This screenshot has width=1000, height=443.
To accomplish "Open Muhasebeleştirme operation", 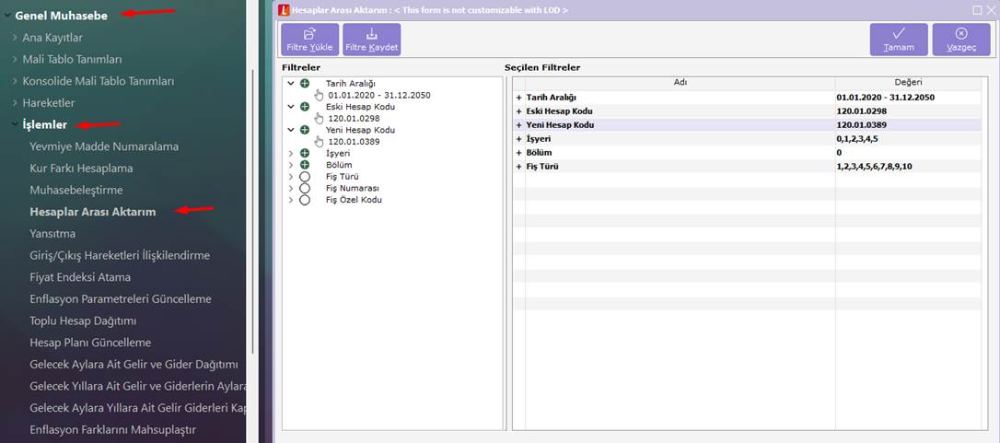I will point(76,190).
